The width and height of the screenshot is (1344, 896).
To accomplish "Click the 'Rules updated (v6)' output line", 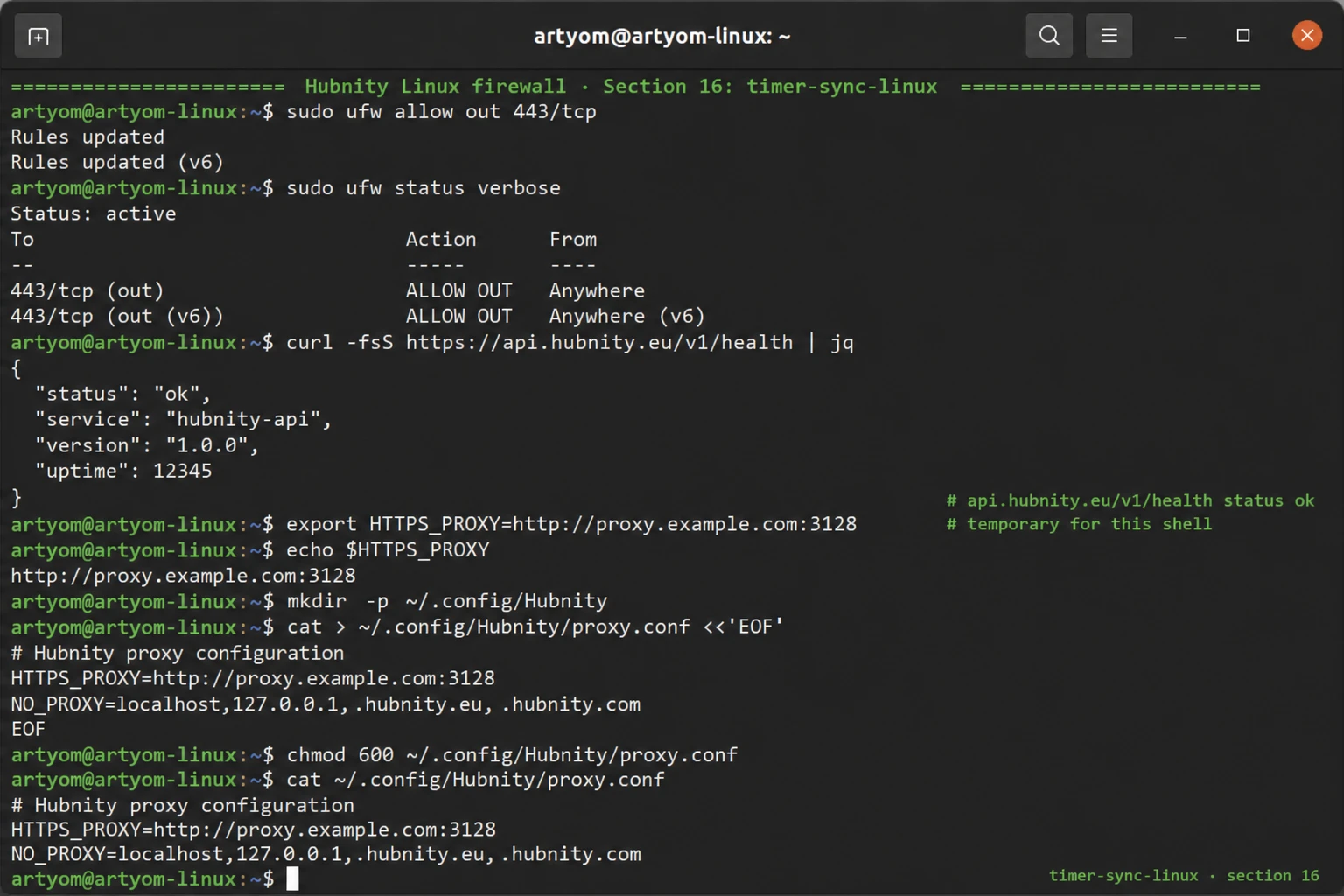I will 117,163.
